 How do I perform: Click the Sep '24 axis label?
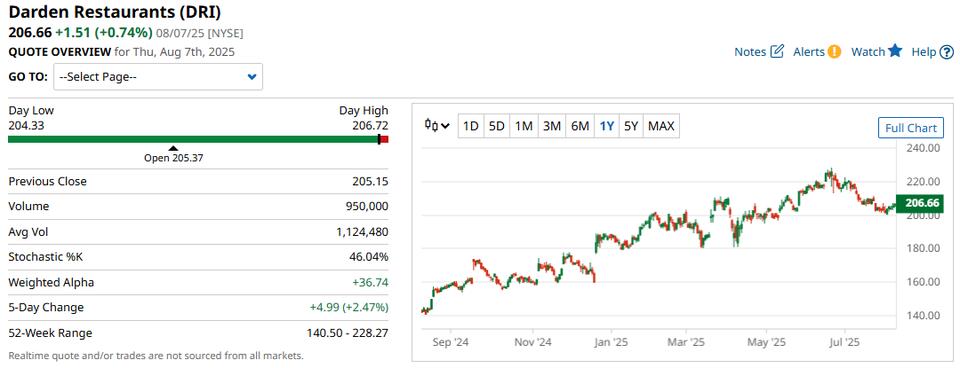point(450,343)
